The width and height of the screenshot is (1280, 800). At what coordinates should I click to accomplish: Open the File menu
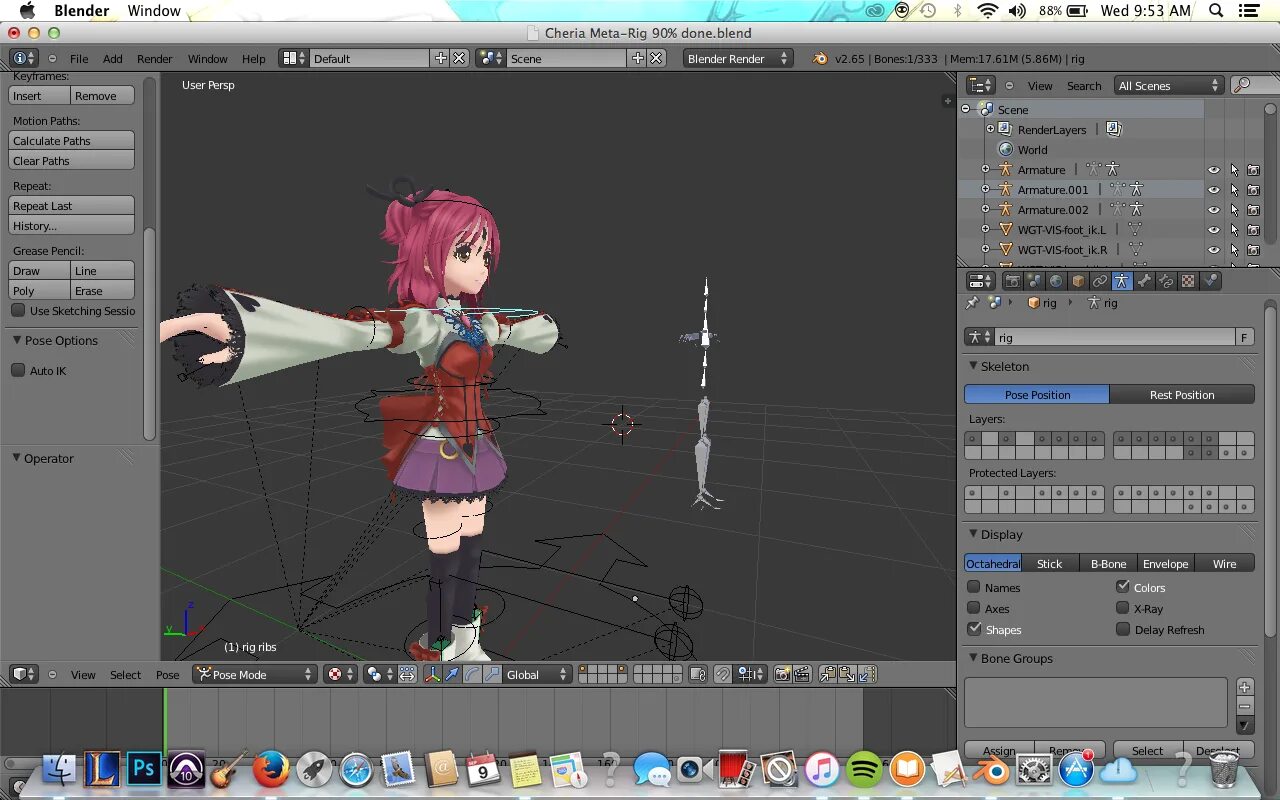79,59
